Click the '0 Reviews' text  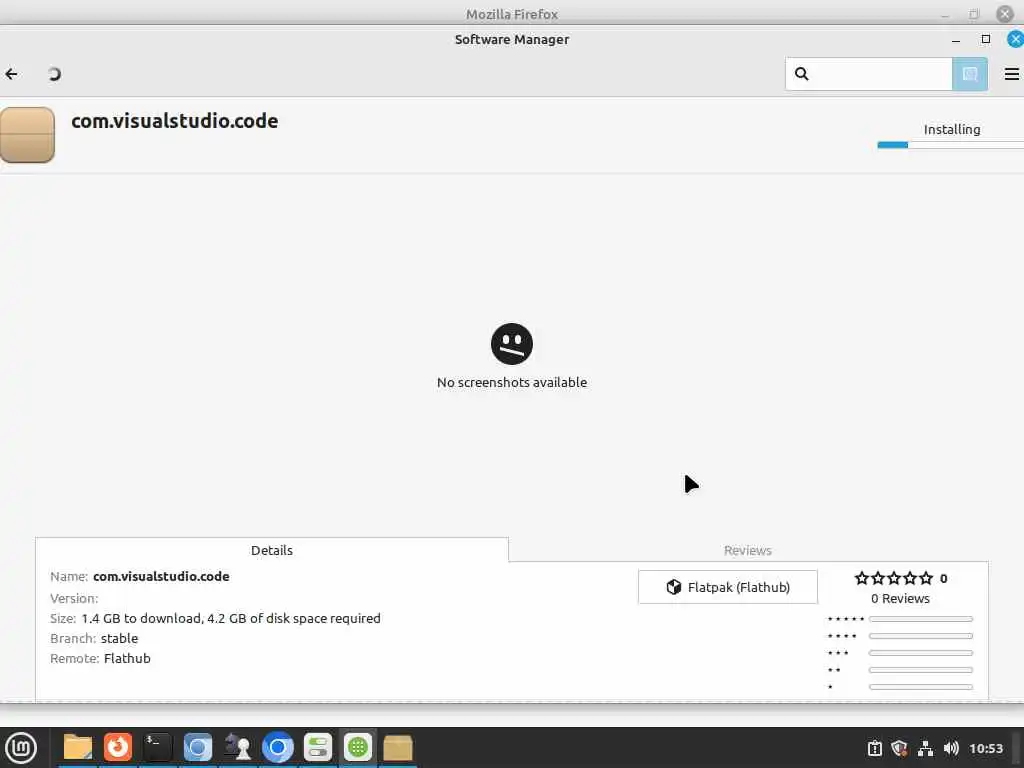tap(900, 598)
